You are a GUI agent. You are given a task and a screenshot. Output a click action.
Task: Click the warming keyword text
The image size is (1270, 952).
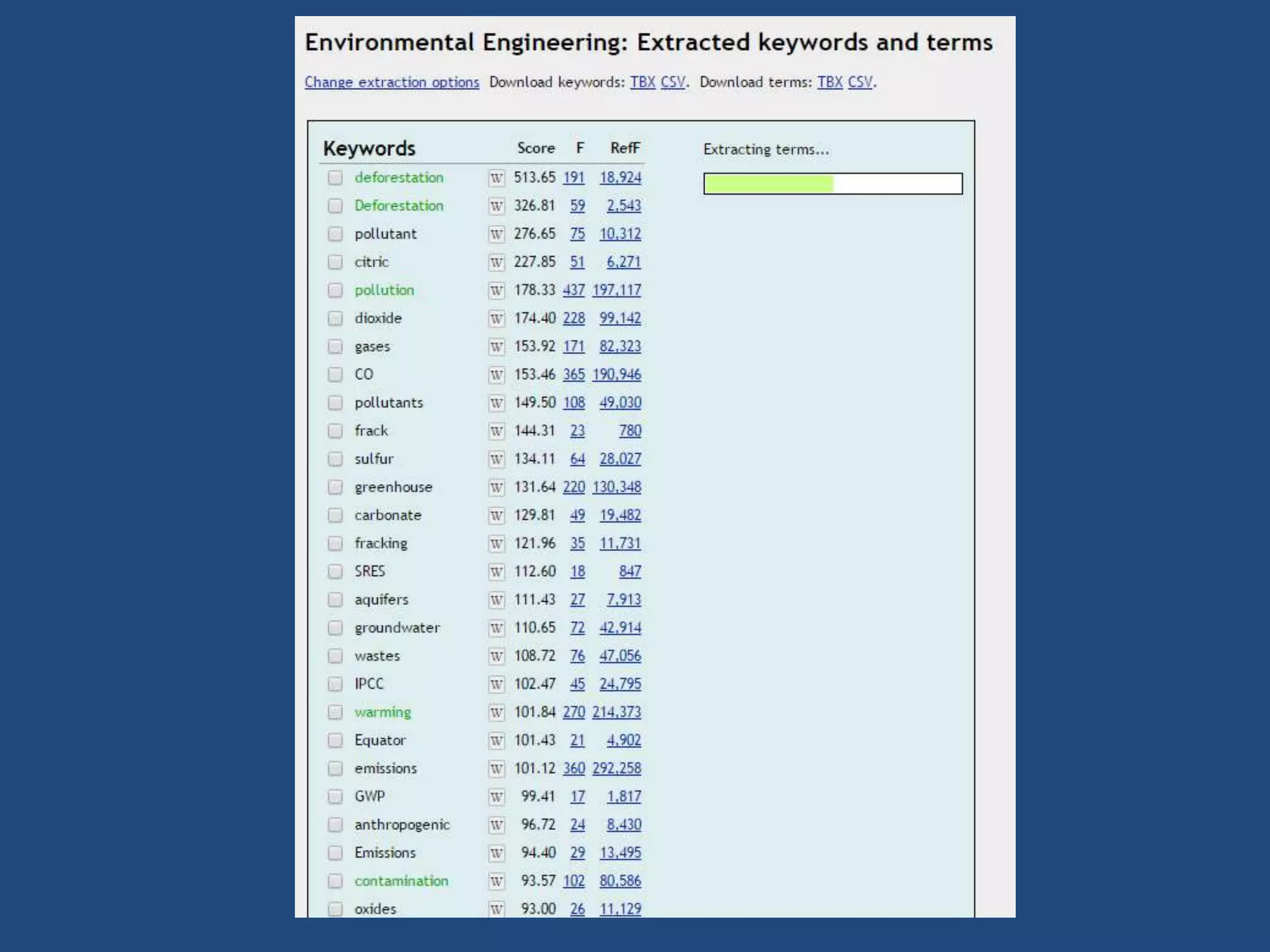pos(383,712)
